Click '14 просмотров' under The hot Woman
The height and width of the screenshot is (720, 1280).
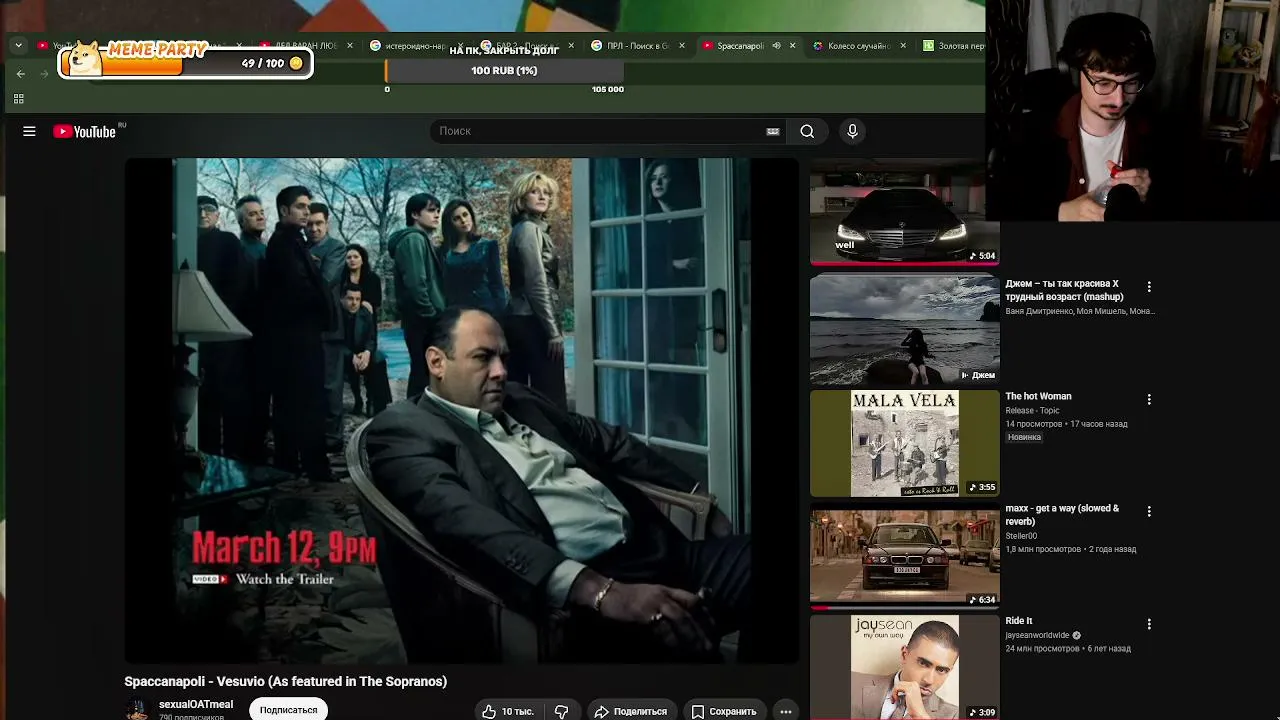tap(1034, 424)
